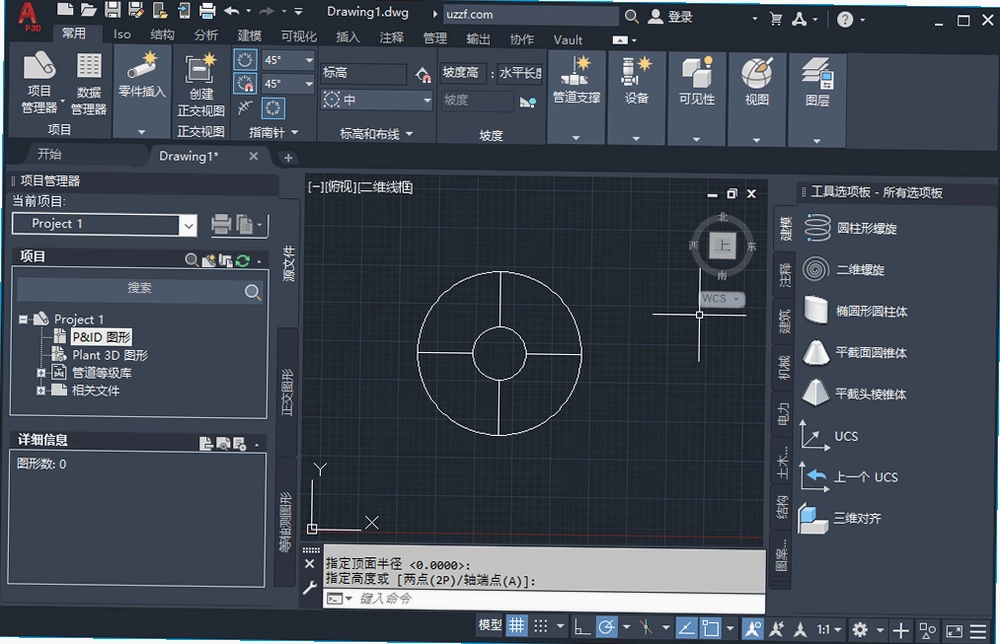Click the 零件插入 part insert icon

142,76
